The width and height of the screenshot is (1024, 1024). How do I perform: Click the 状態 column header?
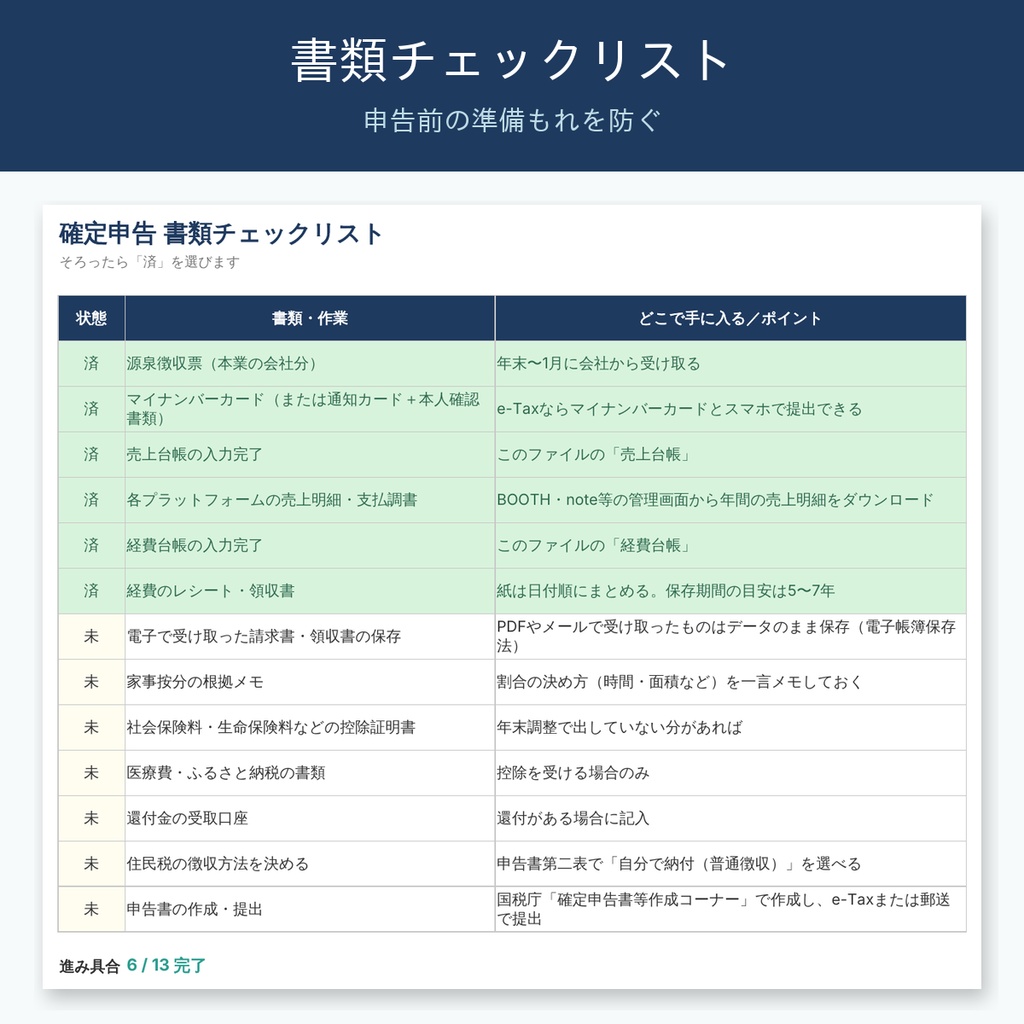[x=91, y=318]
